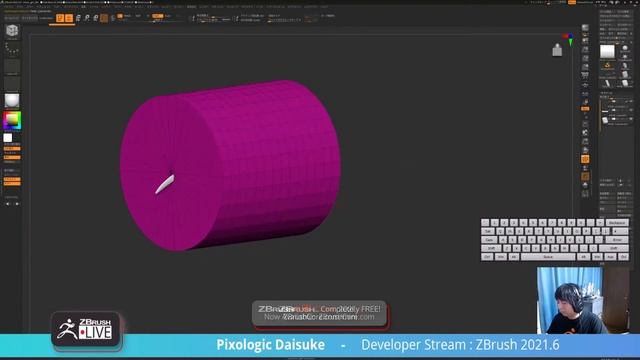Click the Solo icon on right shelf
640x360 pixels.
point(585,185)
